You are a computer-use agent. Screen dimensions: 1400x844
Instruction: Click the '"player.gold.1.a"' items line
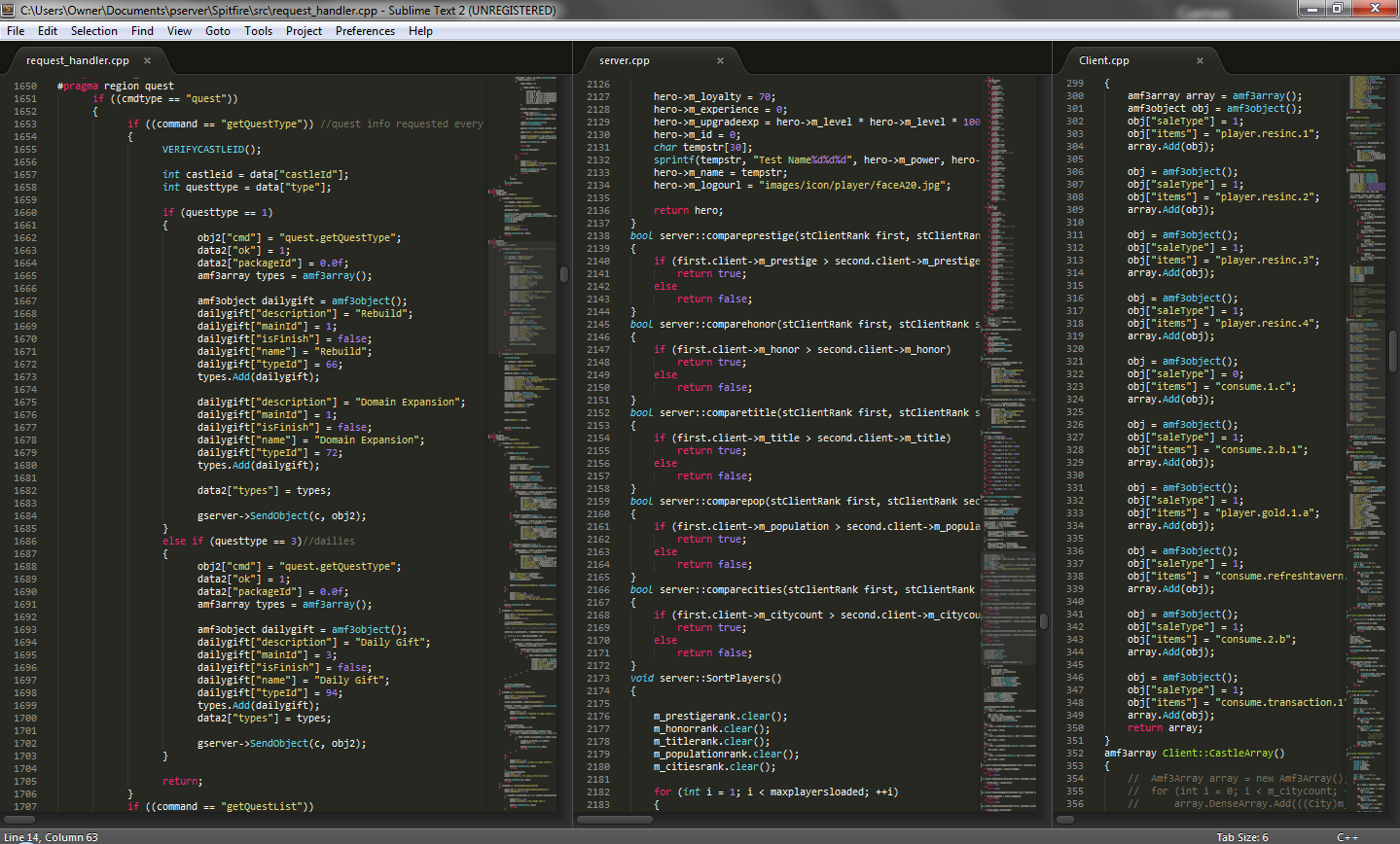coord(1224,512)
